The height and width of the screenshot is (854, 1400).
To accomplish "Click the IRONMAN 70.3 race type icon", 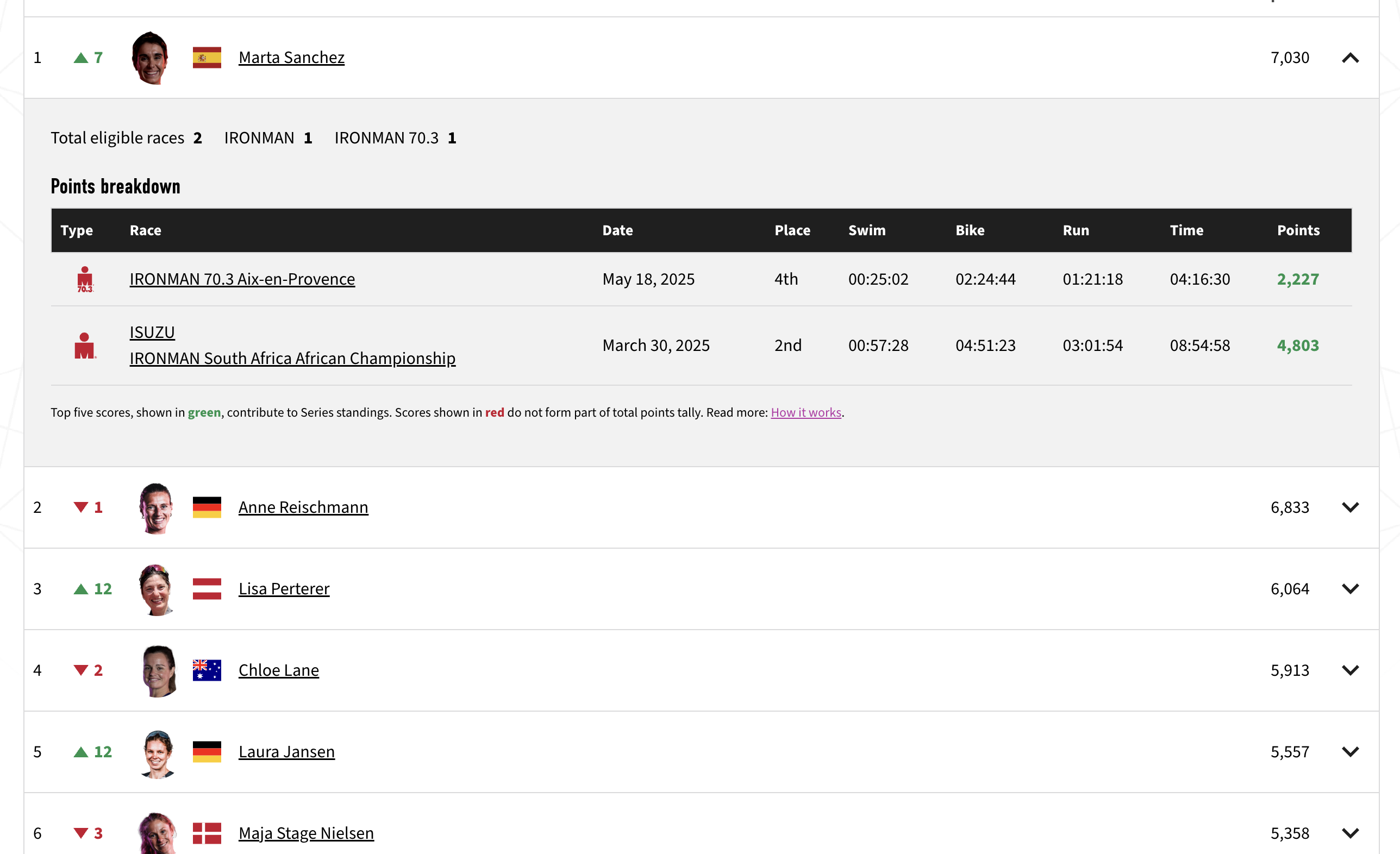I will [x=85, y=279].
